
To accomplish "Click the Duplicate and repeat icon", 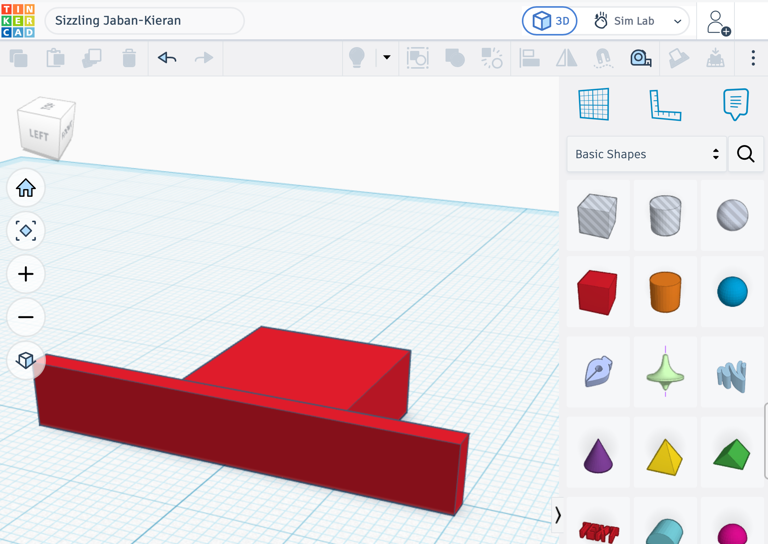I will 92,58.
